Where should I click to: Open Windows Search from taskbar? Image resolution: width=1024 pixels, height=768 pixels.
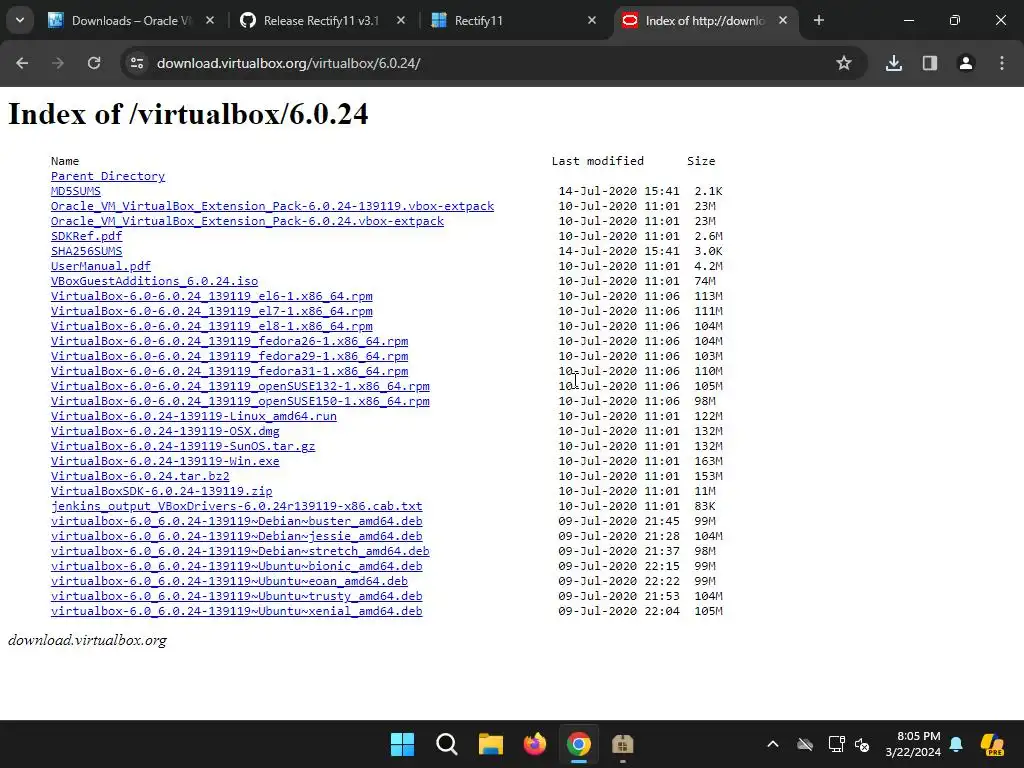coord(447,744)
